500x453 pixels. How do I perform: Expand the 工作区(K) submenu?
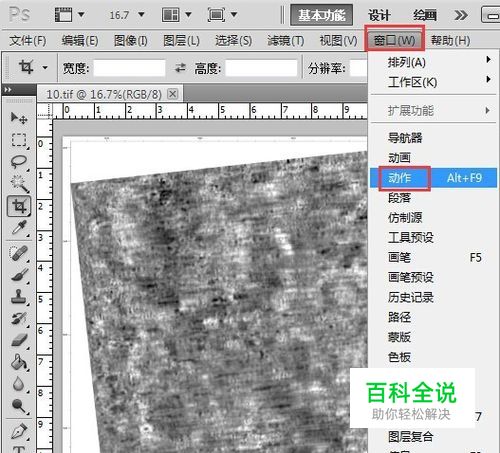click(x=433, y=82)
